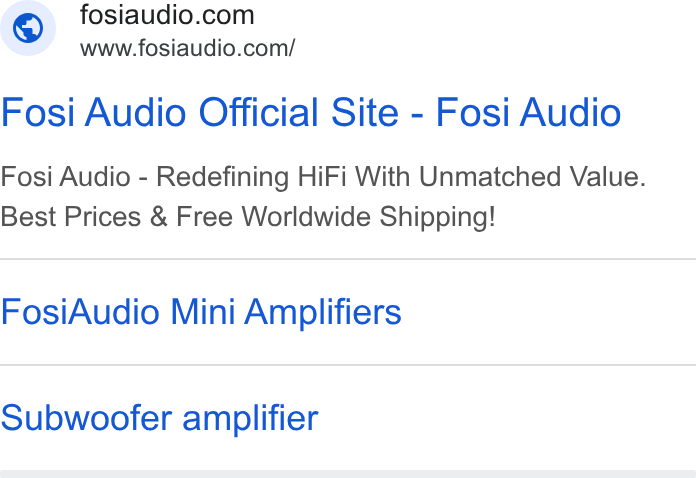The height and width of the screenshot is (478, 696).
Task: Open the Subwoofer amplifier sitelink
Action: pos(160,419)
